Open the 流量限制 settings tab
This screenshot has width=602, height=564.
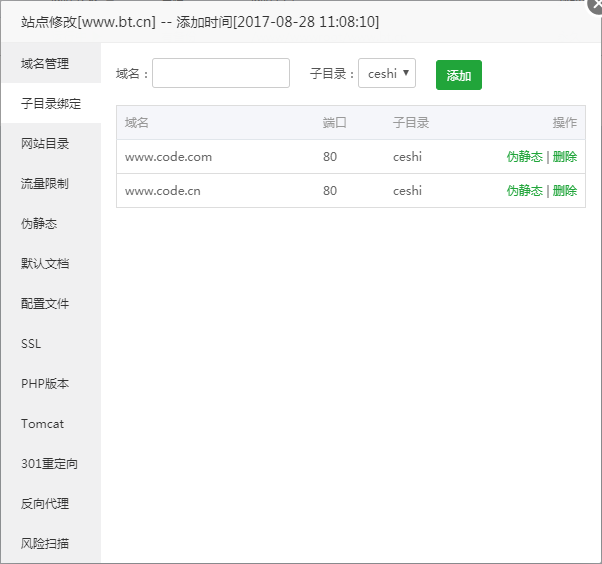point(46,184)
